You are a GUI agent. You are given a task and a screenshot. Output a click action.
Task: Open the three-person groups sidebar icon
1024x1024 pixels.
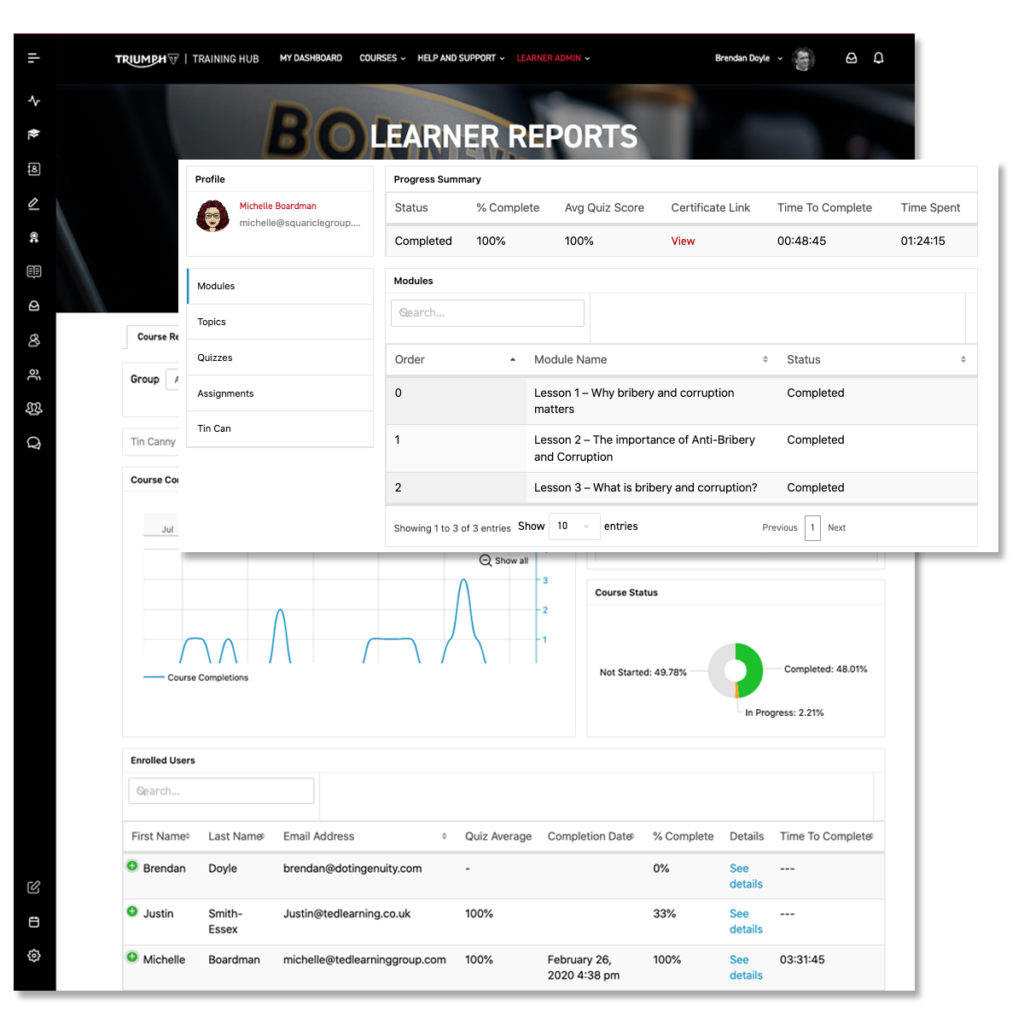pos(34,409)
